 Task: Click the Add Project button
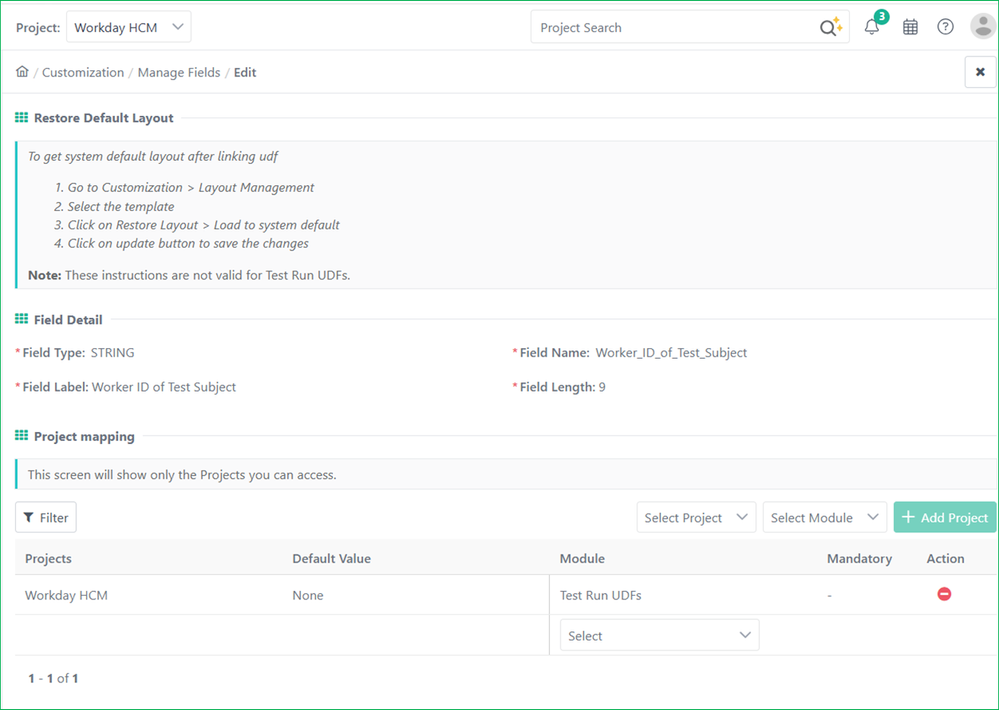click(x=945, y=517)
